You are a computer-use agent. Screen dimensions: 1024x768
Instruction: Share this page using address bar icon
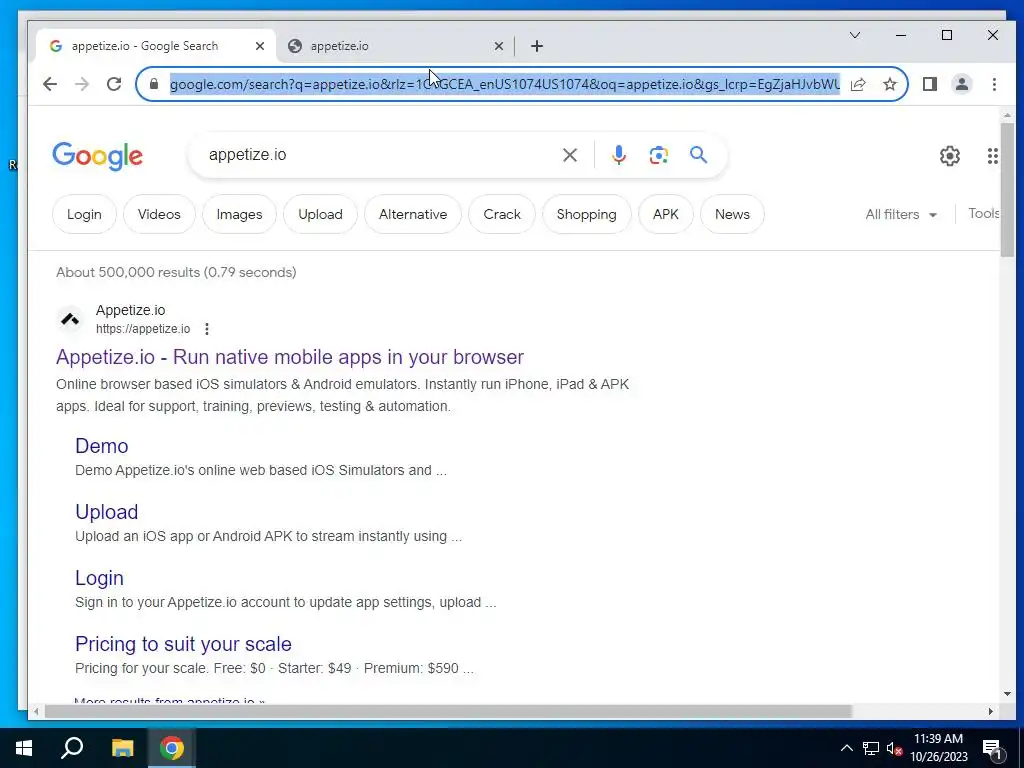point(858,84)
